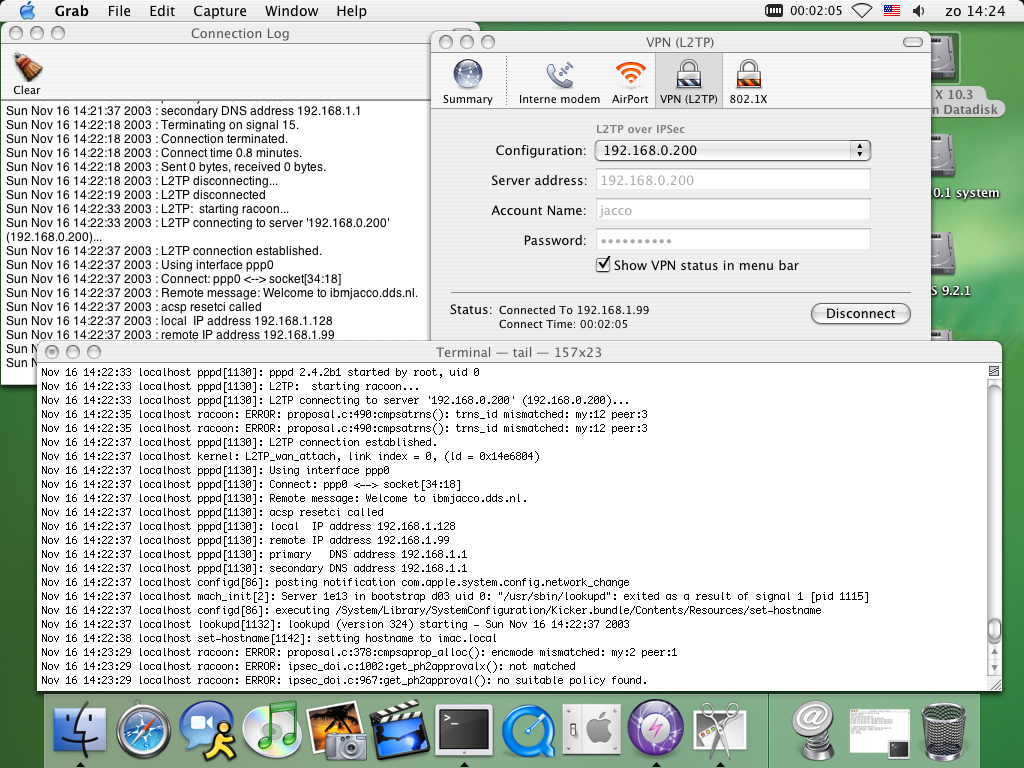This screenshot has width=1024, height=768.
Task: Open the 802.1X toolbar icon
Action: (748, 81)
